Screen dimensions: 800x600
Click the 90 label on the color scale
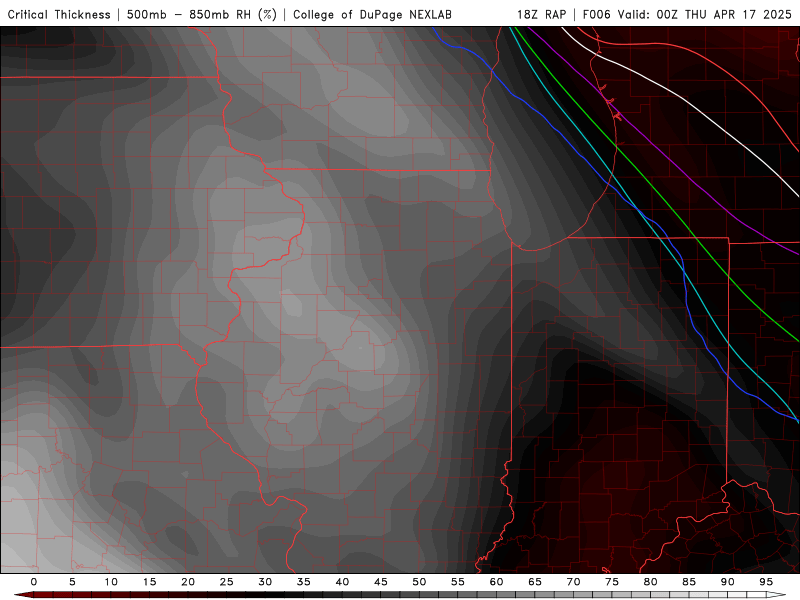point(727,582)
